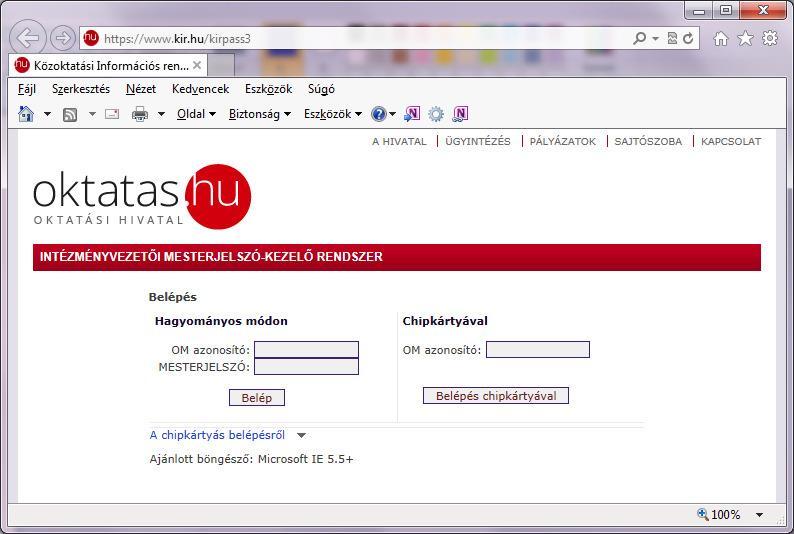Viewport: 794px width, 534px height.
Task: Open the Fájl menu
Action: [27, 89]
